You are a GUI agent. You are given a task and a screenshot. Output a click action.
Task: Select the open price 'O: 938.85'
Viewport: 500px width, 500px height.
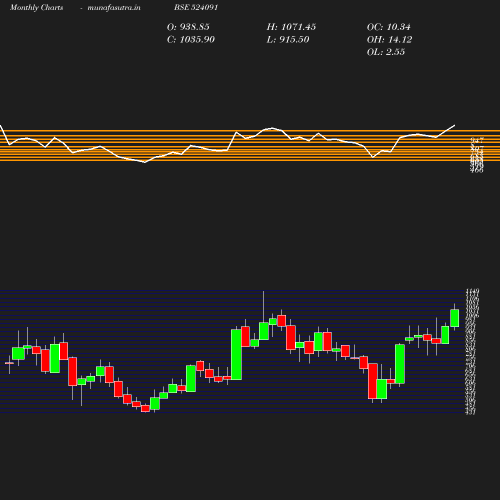pos(188,27)
